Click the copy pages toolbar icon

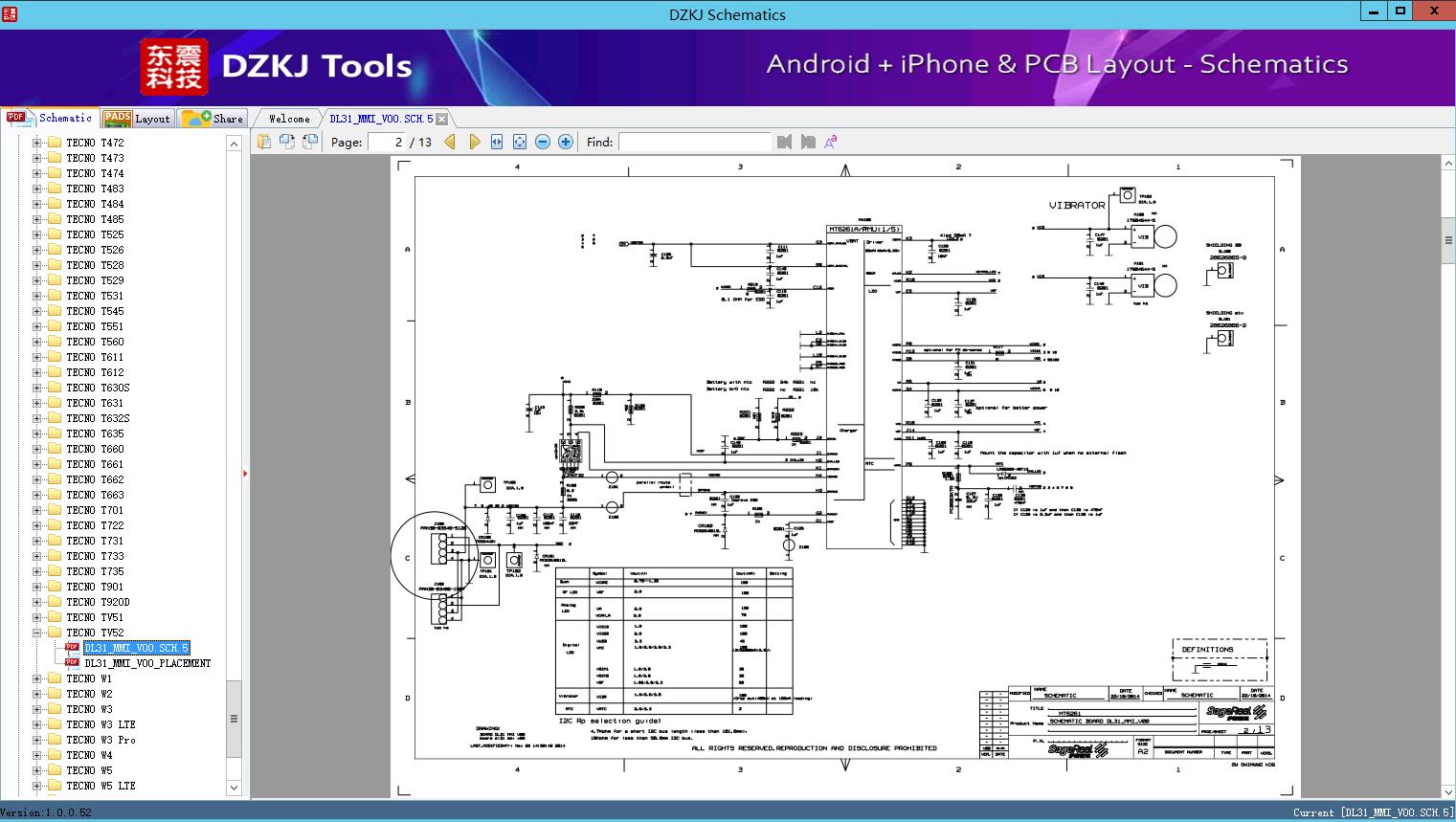click(x=263, y=142)
